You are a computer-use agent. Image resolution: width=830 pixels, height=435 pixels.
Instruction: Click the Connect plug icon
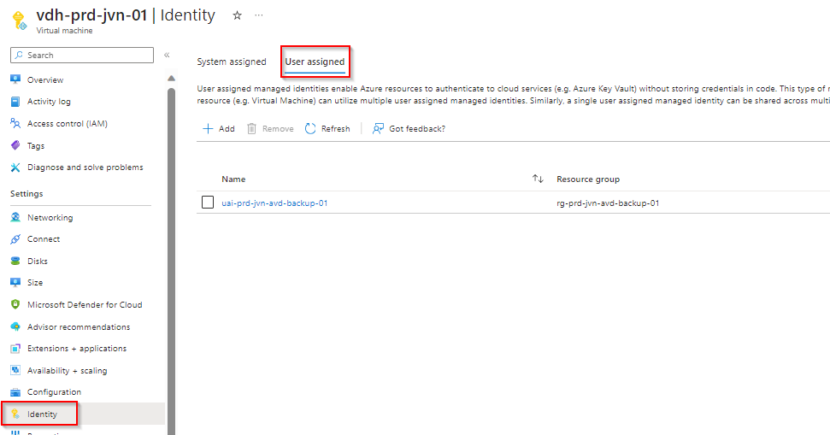point(15,239)
